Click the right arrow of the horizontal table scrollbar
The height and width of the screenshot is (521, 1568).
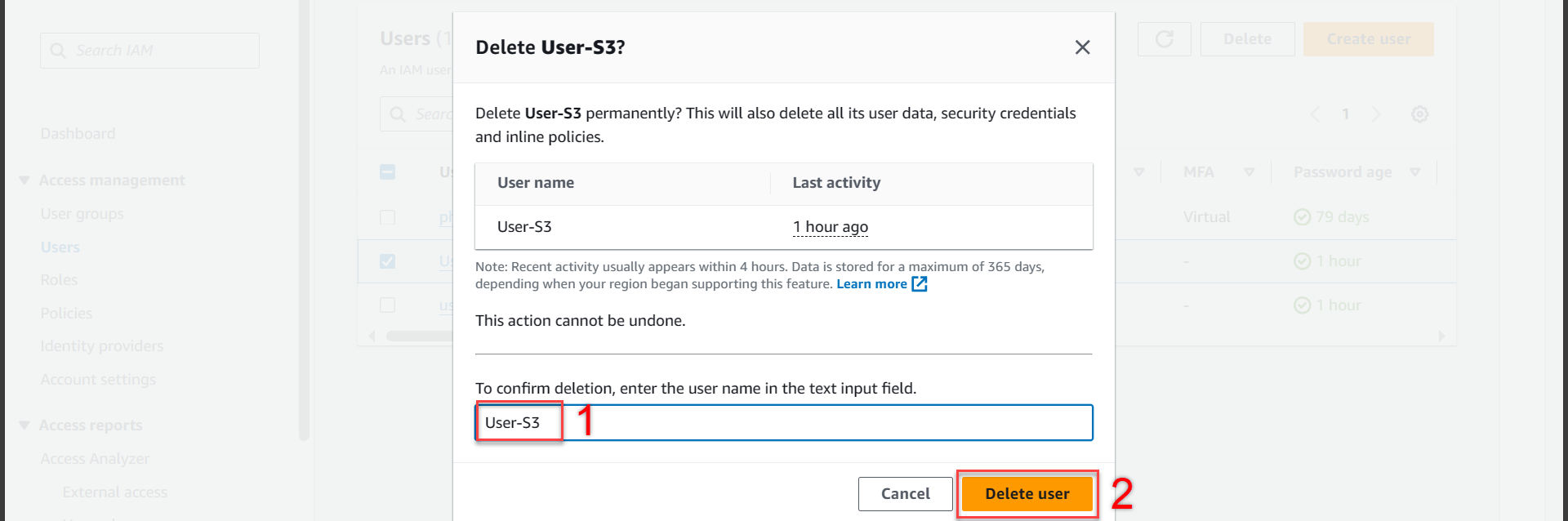pyautogui.click(x=1441, y=336)
